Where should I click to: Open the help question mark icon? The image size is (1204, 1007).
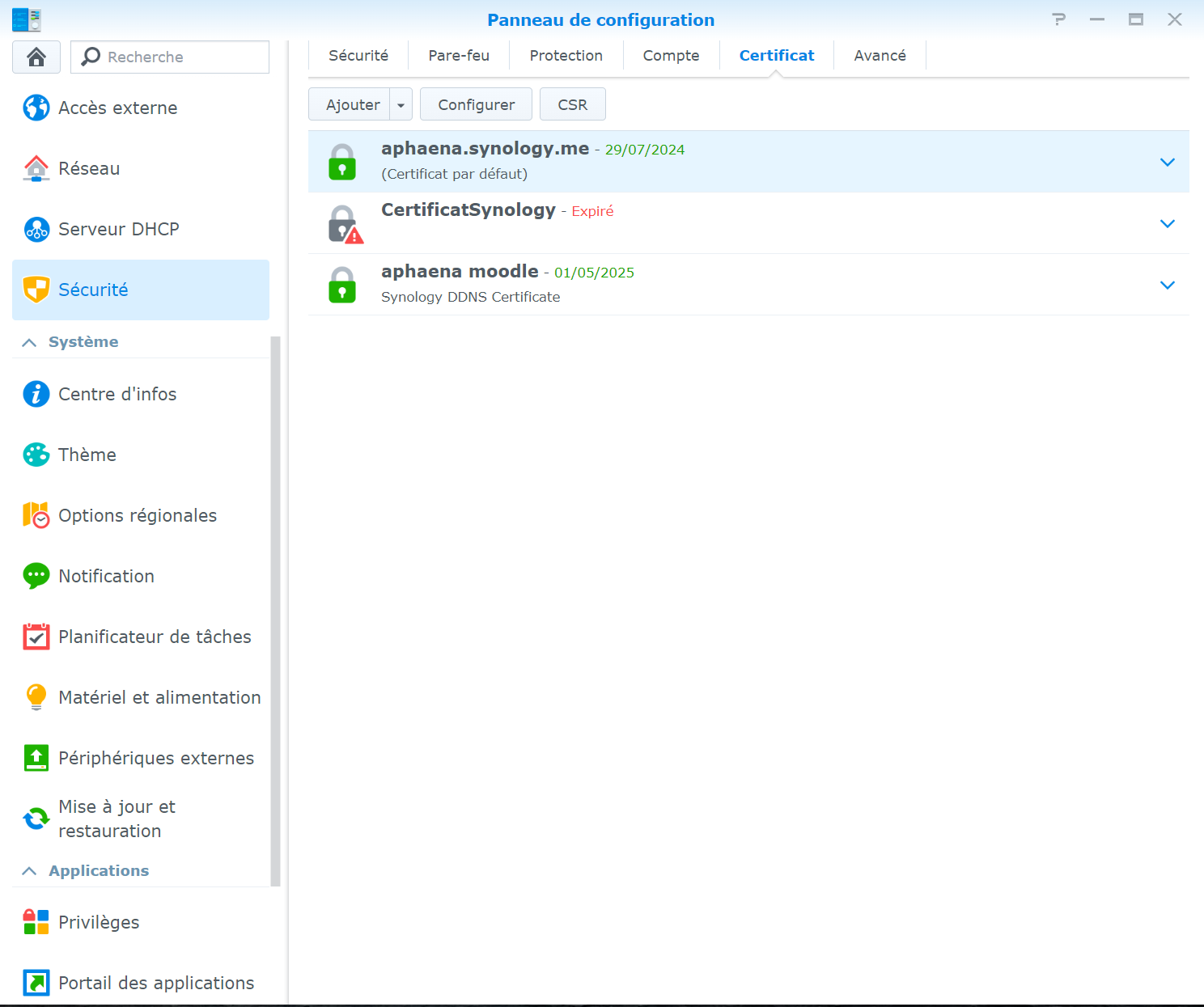coord(1058,19)
